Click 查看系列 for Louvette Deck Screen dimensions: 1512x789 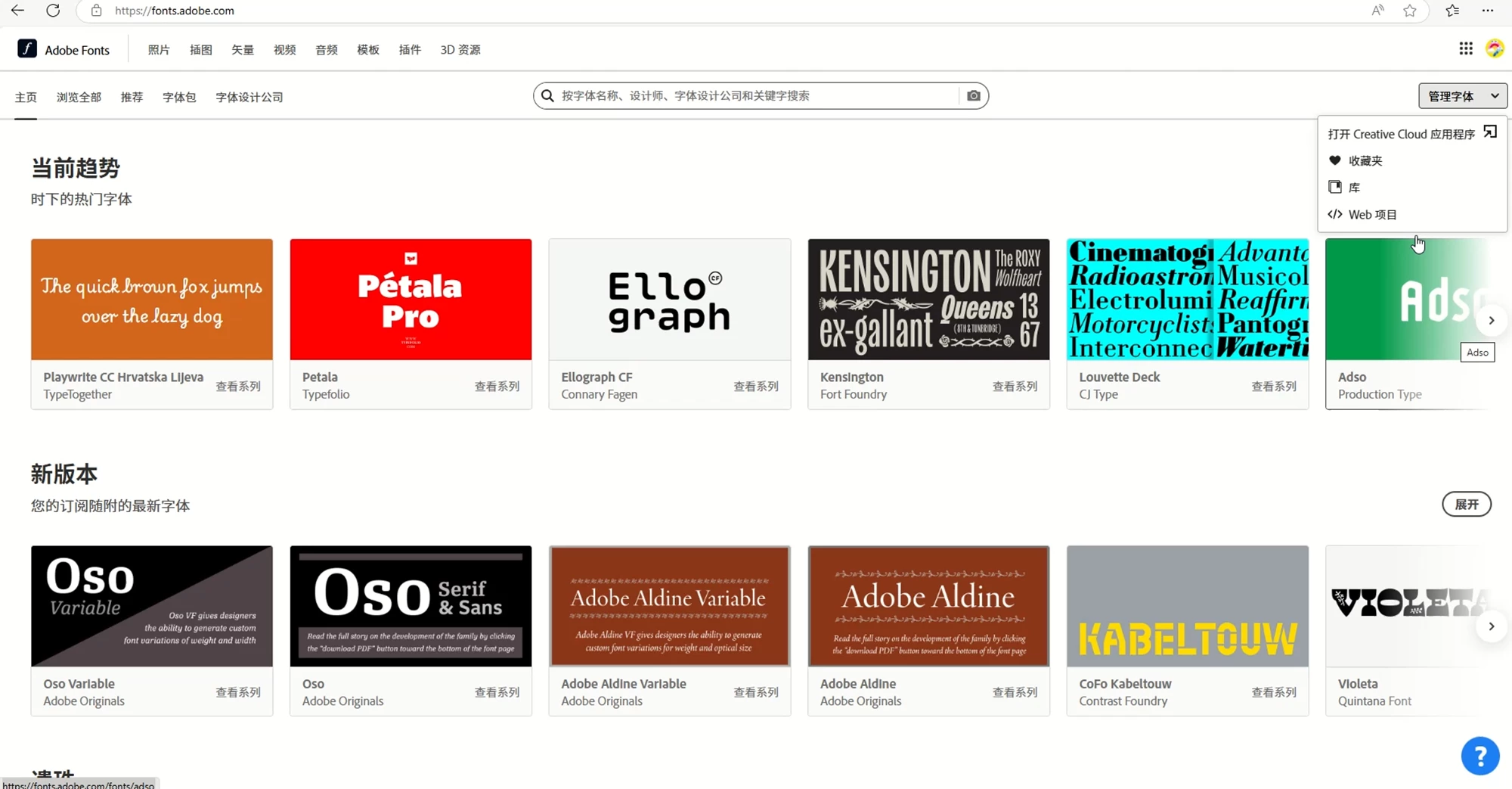tap(1274, 387)
